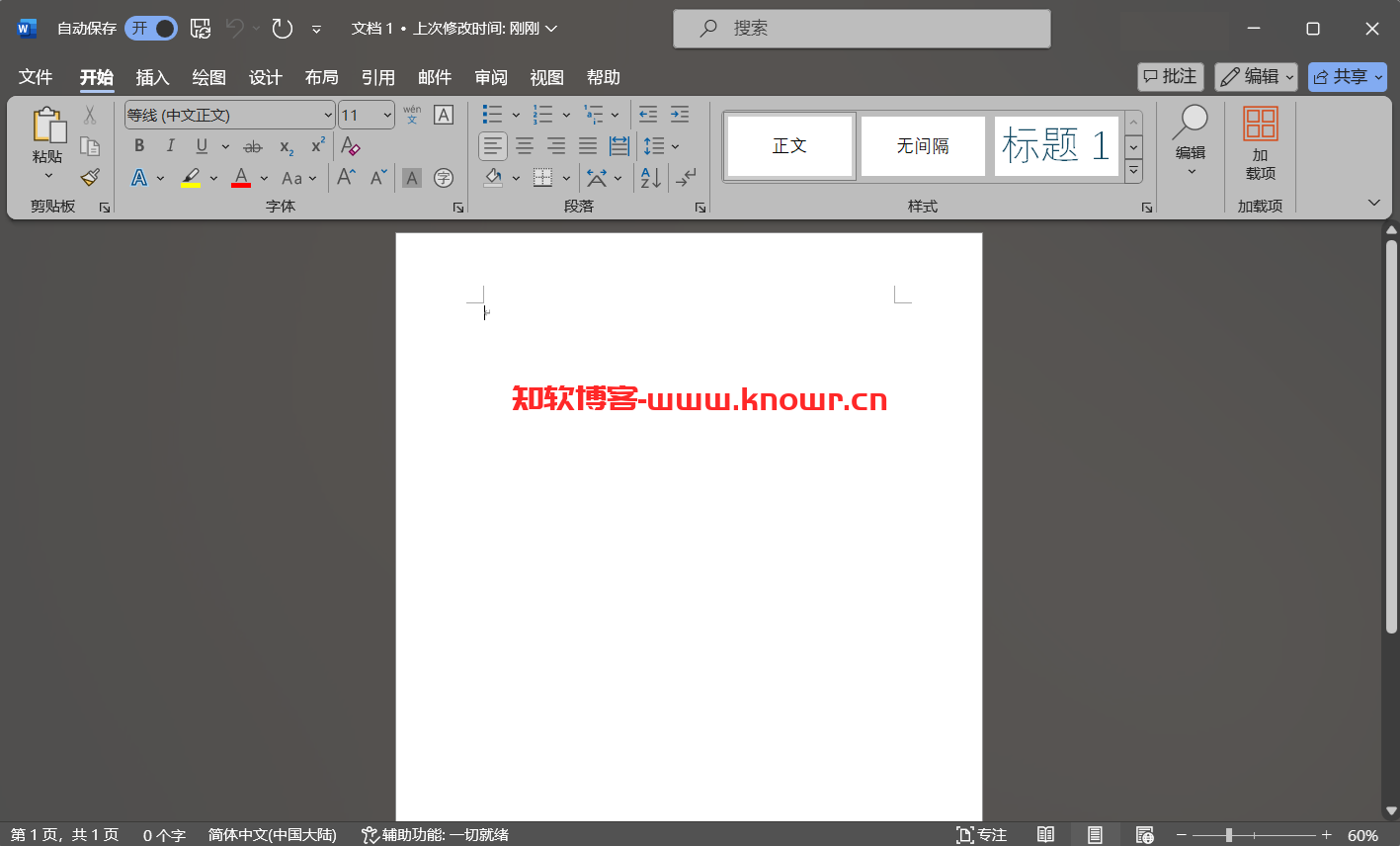Decrease font size with A-down icon
The width and height of the screenshot is (1400, 846).
tap(378, 177)
